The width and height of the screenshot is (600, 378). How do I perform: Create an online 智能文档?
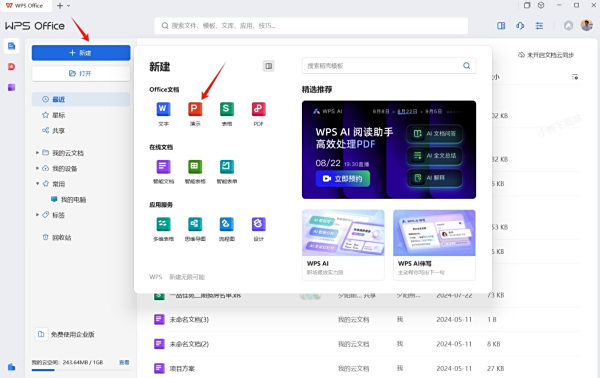click(163, 171)
